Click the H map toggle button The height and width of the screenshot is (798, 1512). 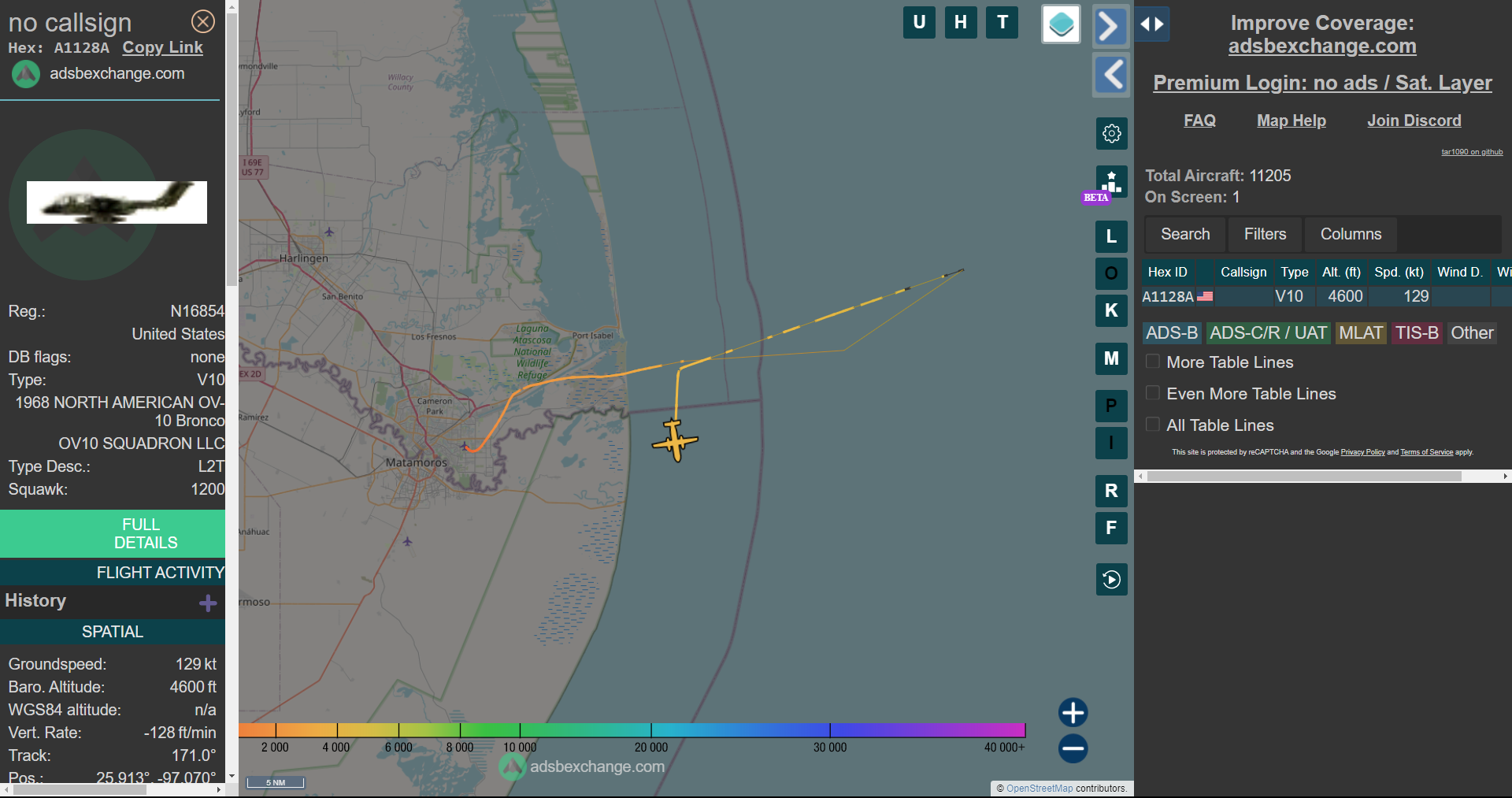(961, 22)
